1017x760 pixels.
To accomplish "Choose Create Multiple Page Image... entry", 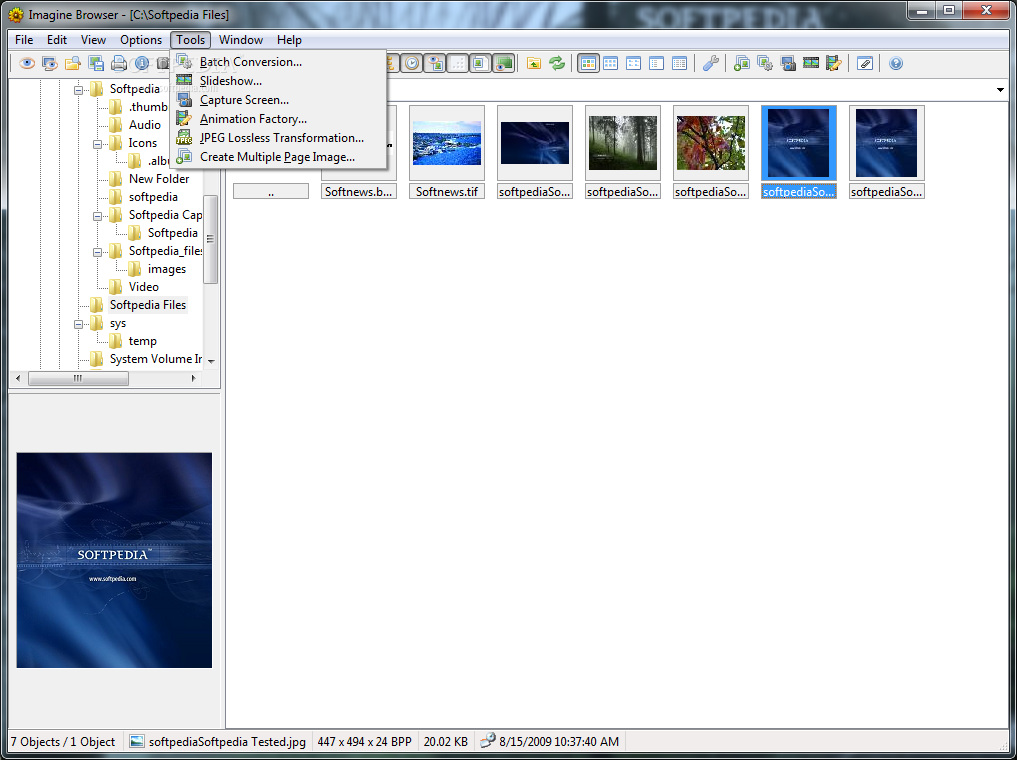I will point(278,157).
